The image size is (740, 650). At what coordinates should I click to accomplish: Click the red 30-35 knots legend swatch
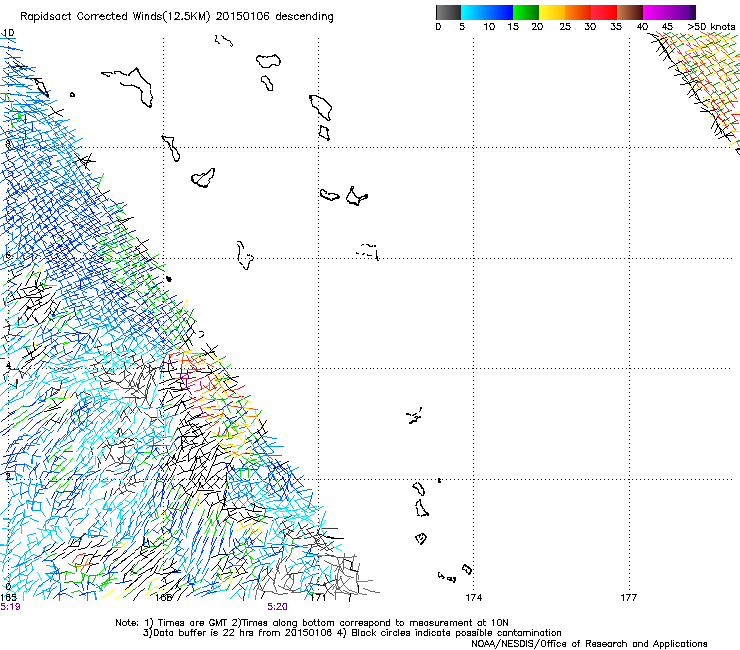604,12
